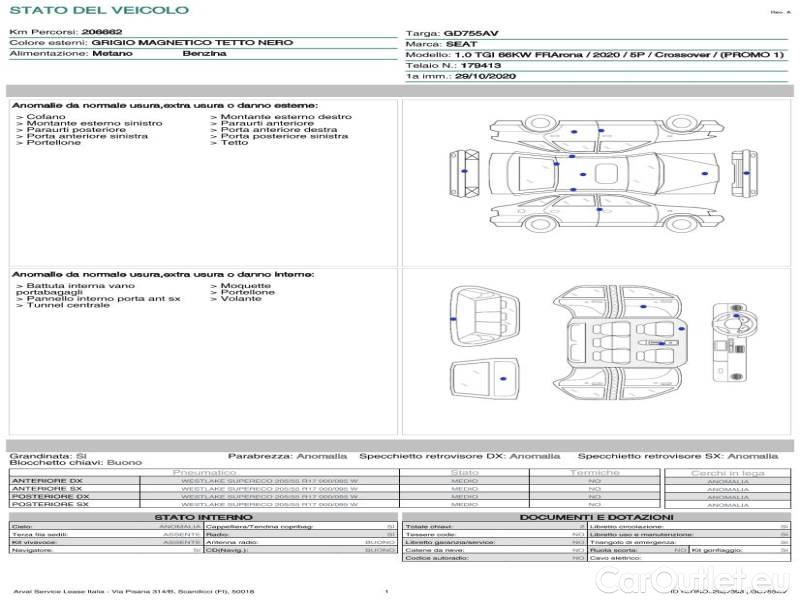Click the Pneumatico column header

(204, 472)
